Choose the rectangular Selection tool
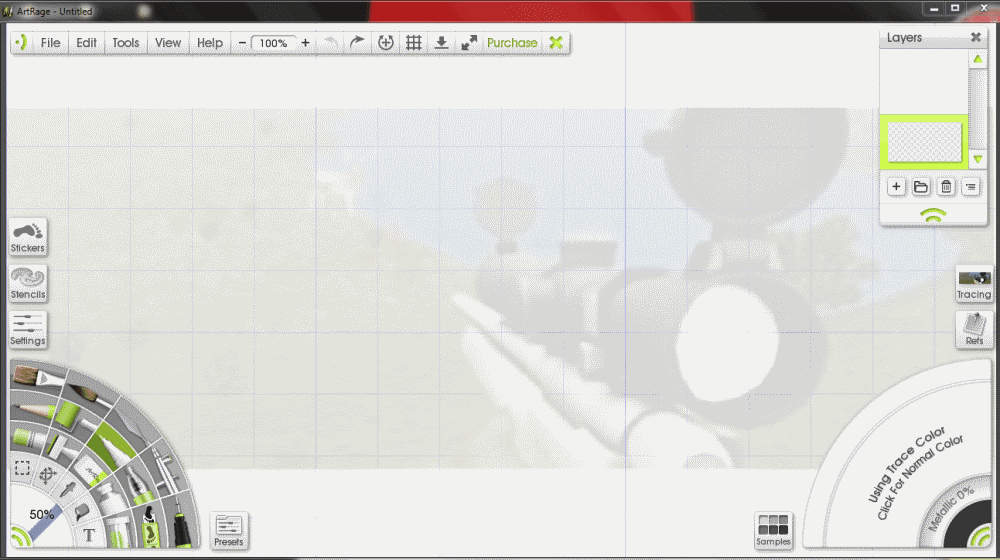Screen dimensions: 1000x560 [22, 468]
